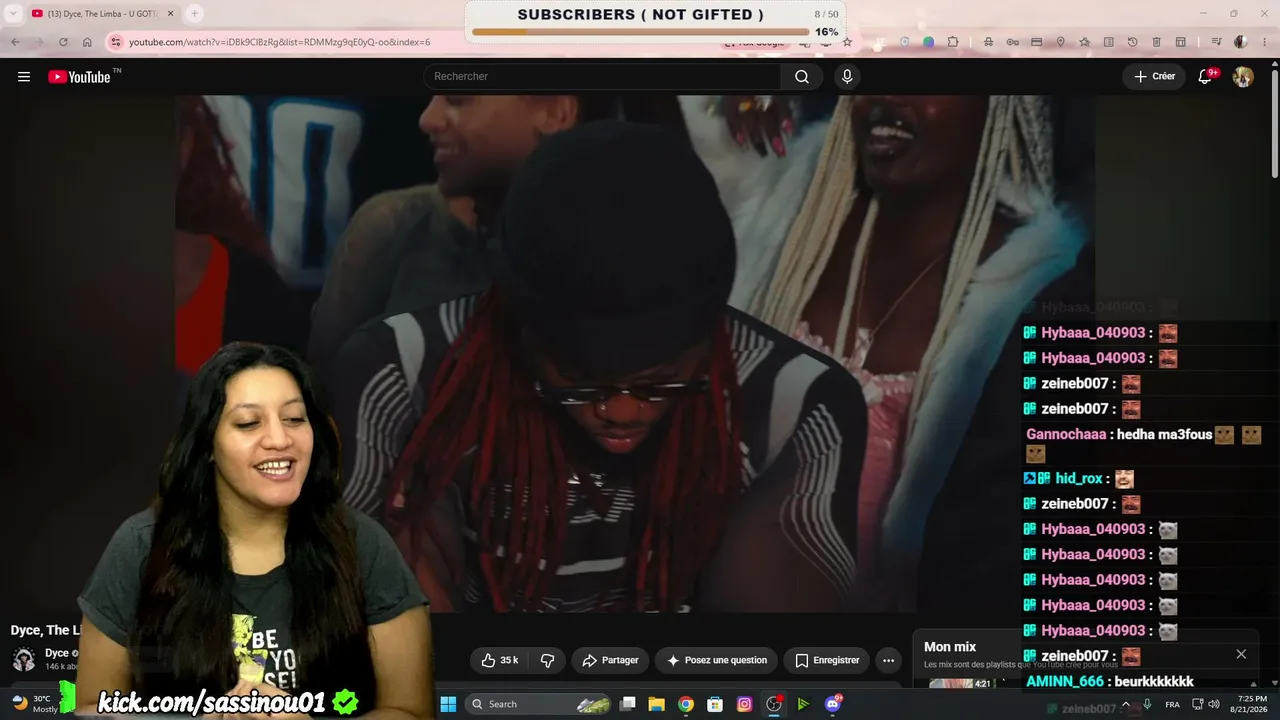Open the Chrome three-dot menu
Image resolution: width=1280 pixels, height=720 pixels.
tap(1265, 42)
